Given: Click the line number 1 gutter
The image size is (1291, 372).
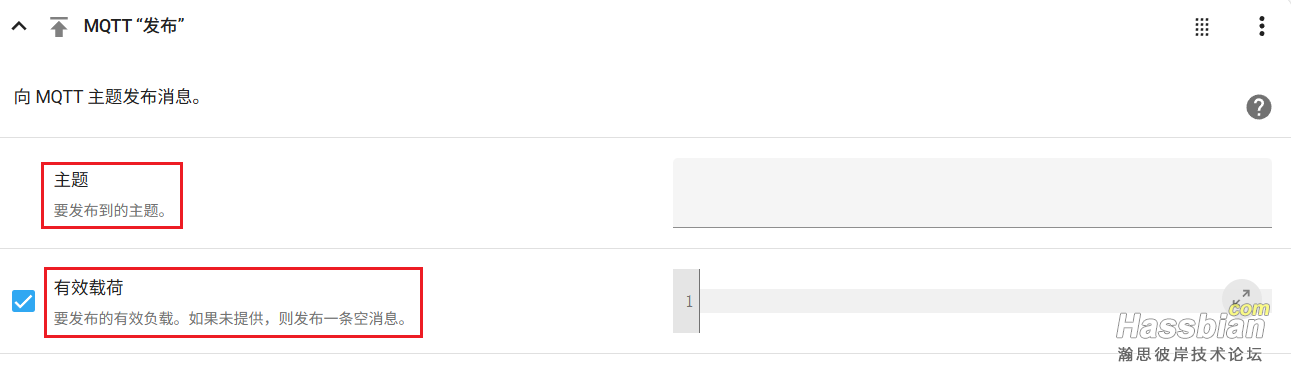Looking at the screenshot, I should pos(687,301).
